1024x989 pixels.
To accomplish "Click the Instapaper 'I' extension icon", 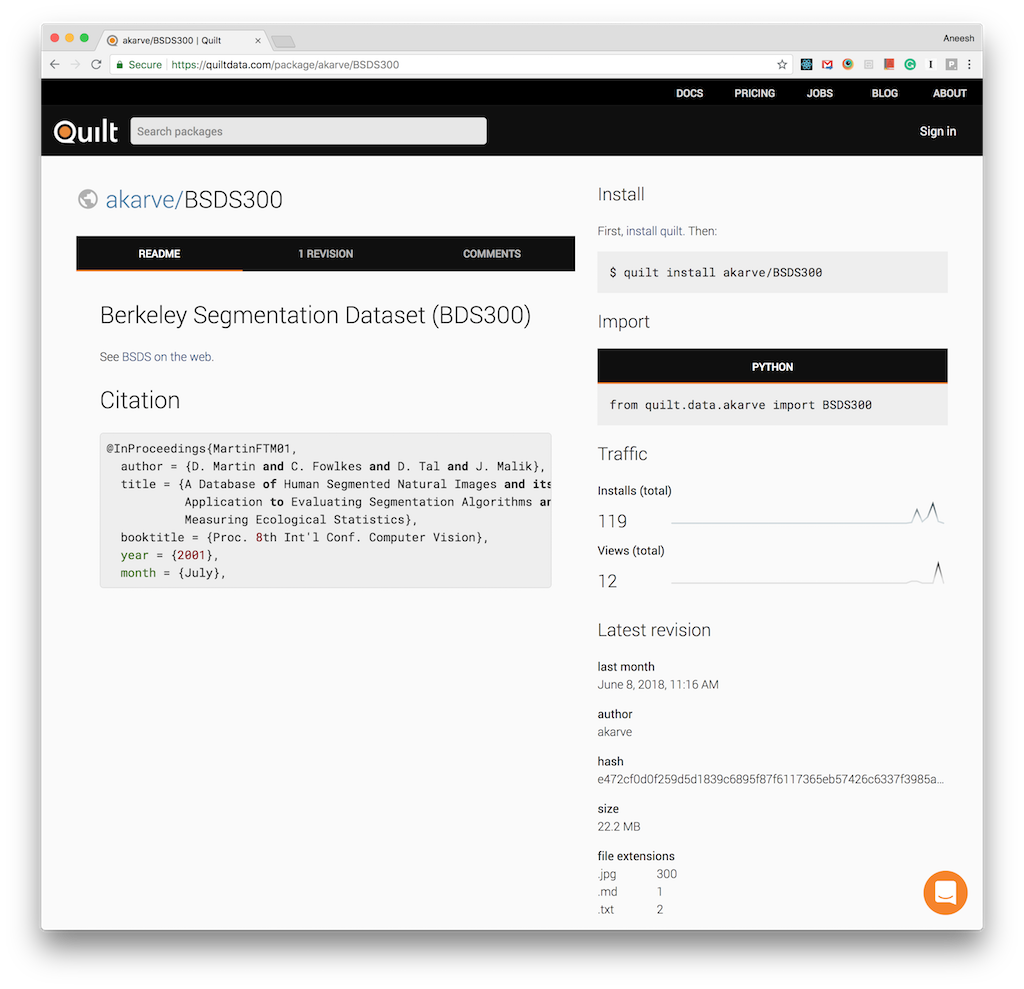I will (x=931, y=64).
